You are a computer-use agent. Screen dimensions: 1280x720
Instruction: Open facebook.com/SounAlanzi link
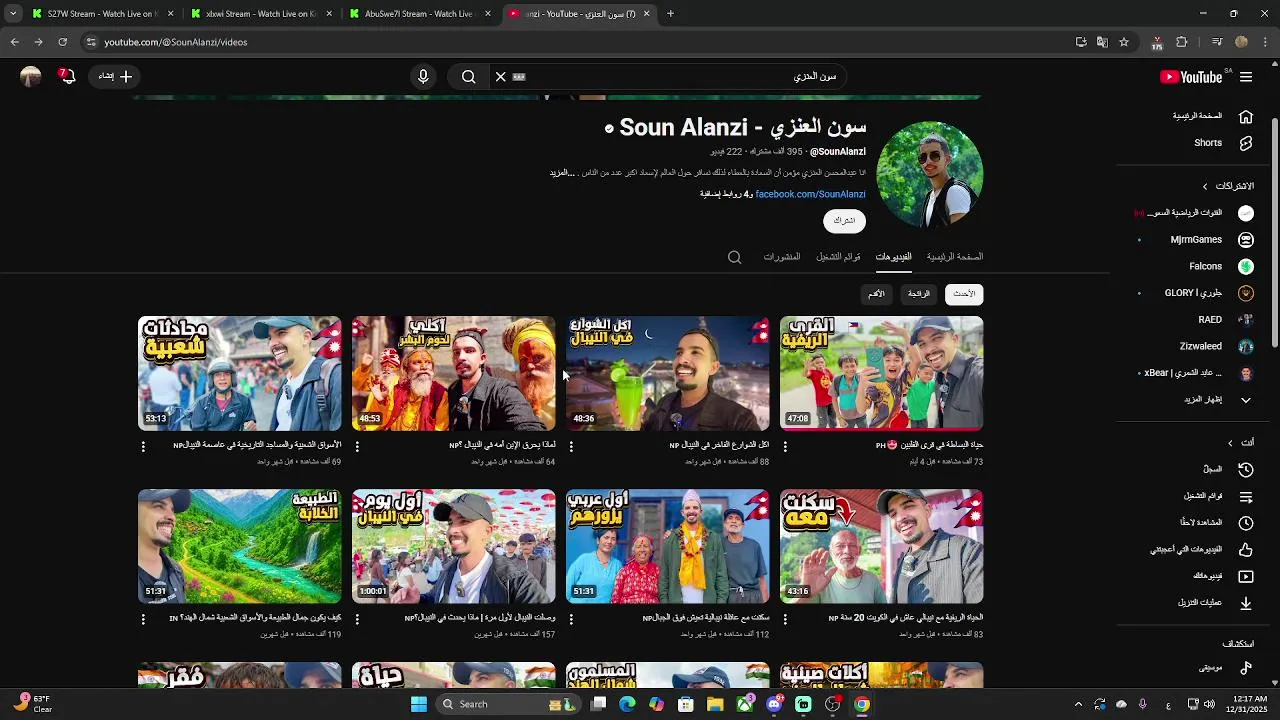pos(810,194)
